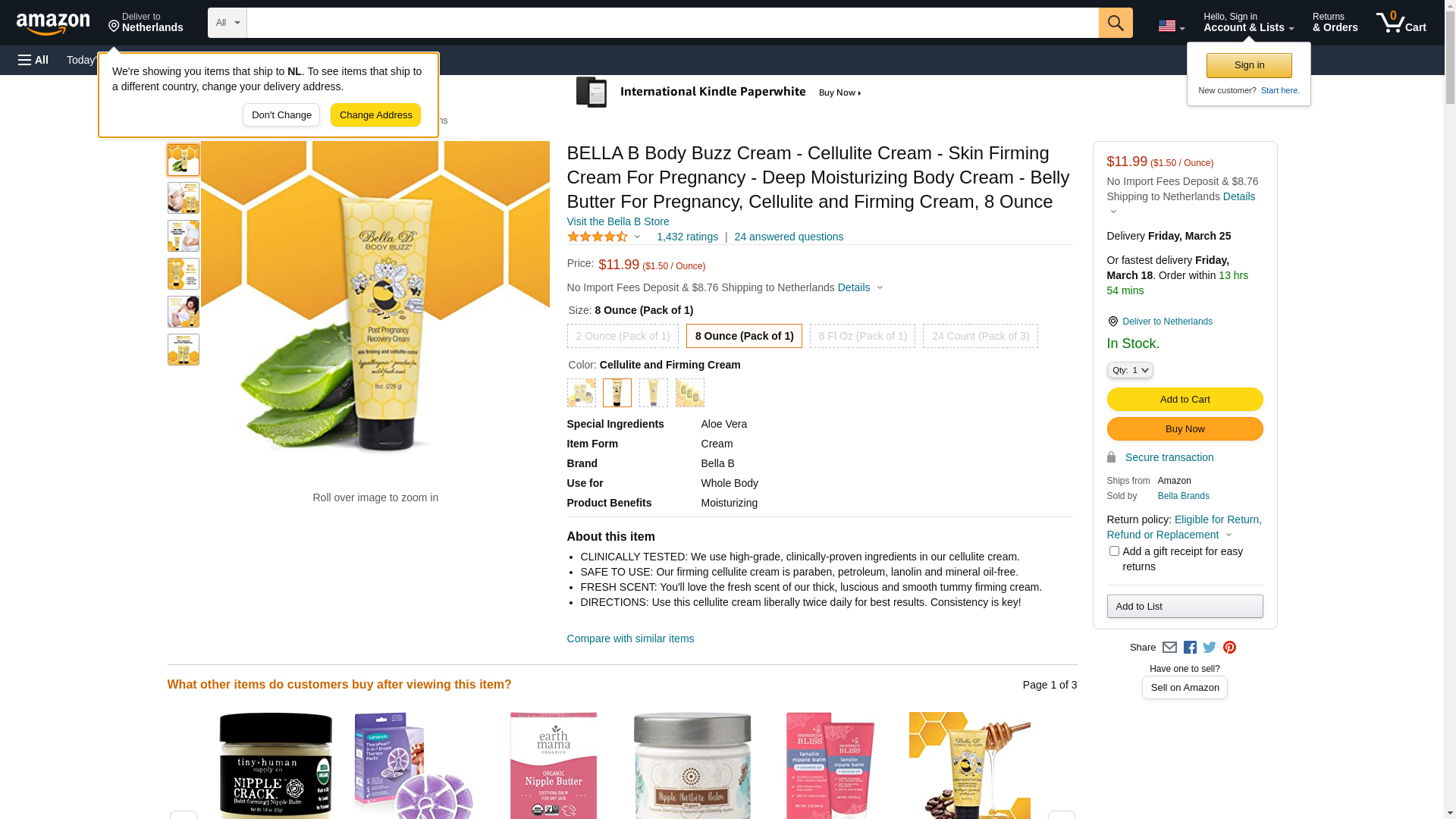The width and height of the screenshot is (1456, 819).
Task: Share this product via Pinterest icon
Action: tap(1229, 648)
